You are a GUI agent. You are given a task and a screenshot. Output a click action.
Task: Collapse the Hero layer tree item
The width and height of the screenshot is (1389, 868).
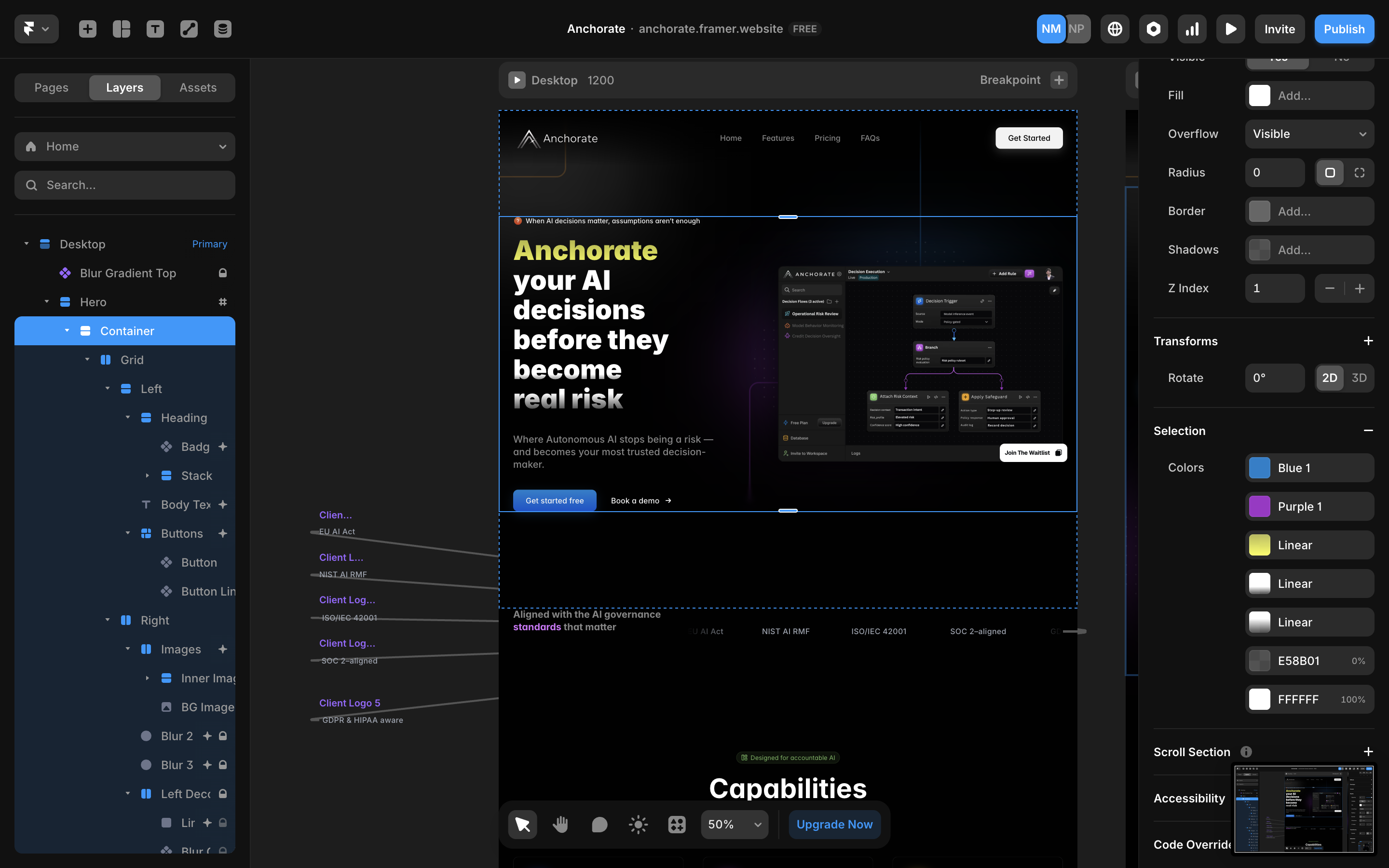(x=47, y=302)
